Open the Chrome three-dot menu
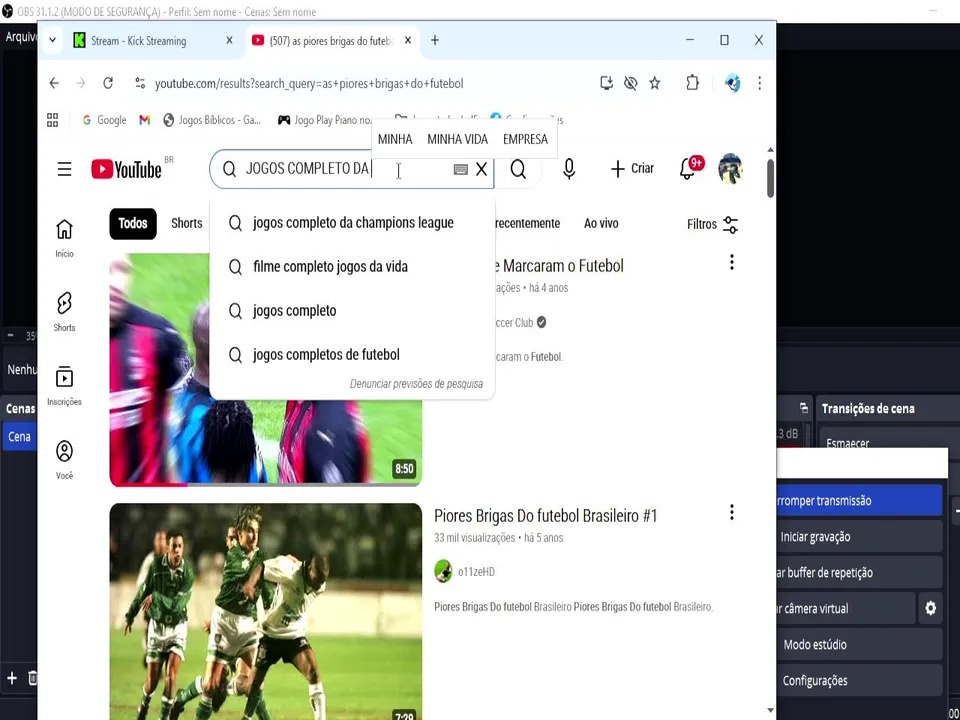Screen dimensions: 960x720 (x=760, y=83)
